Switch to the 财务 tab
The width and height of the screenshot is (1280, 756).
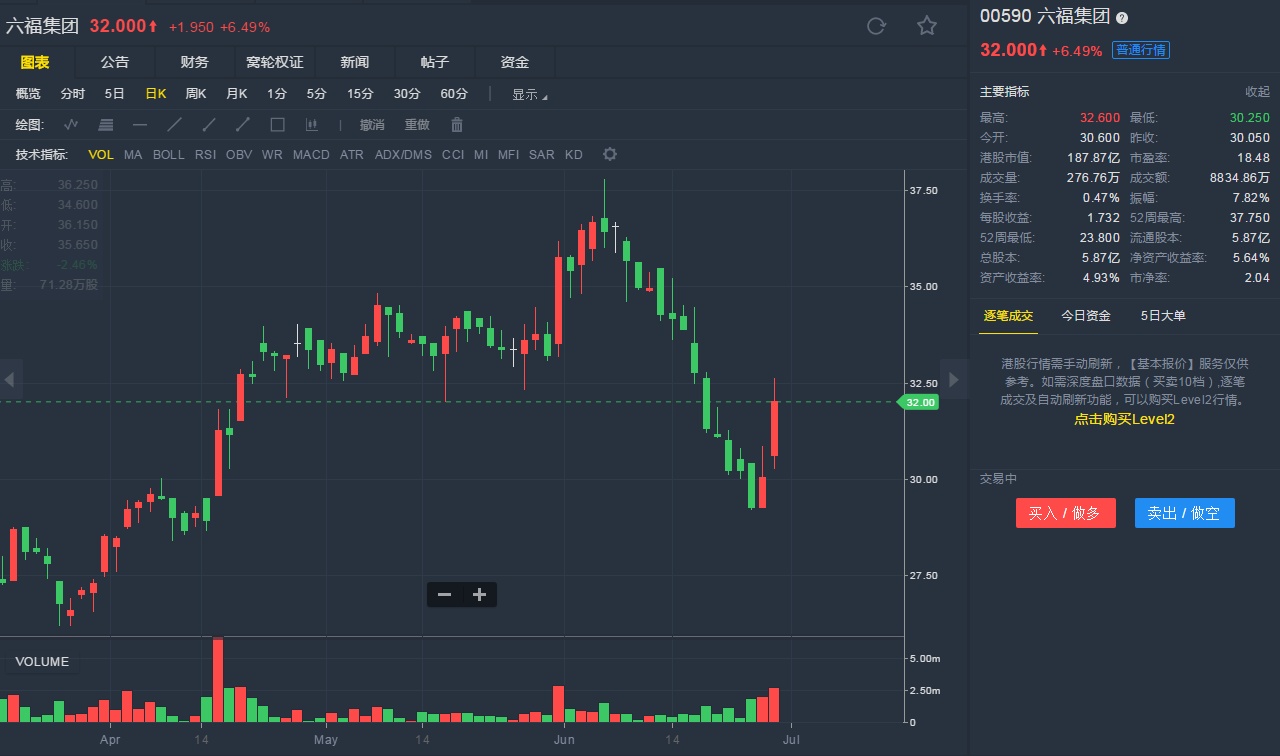click(x=195, y=62)
